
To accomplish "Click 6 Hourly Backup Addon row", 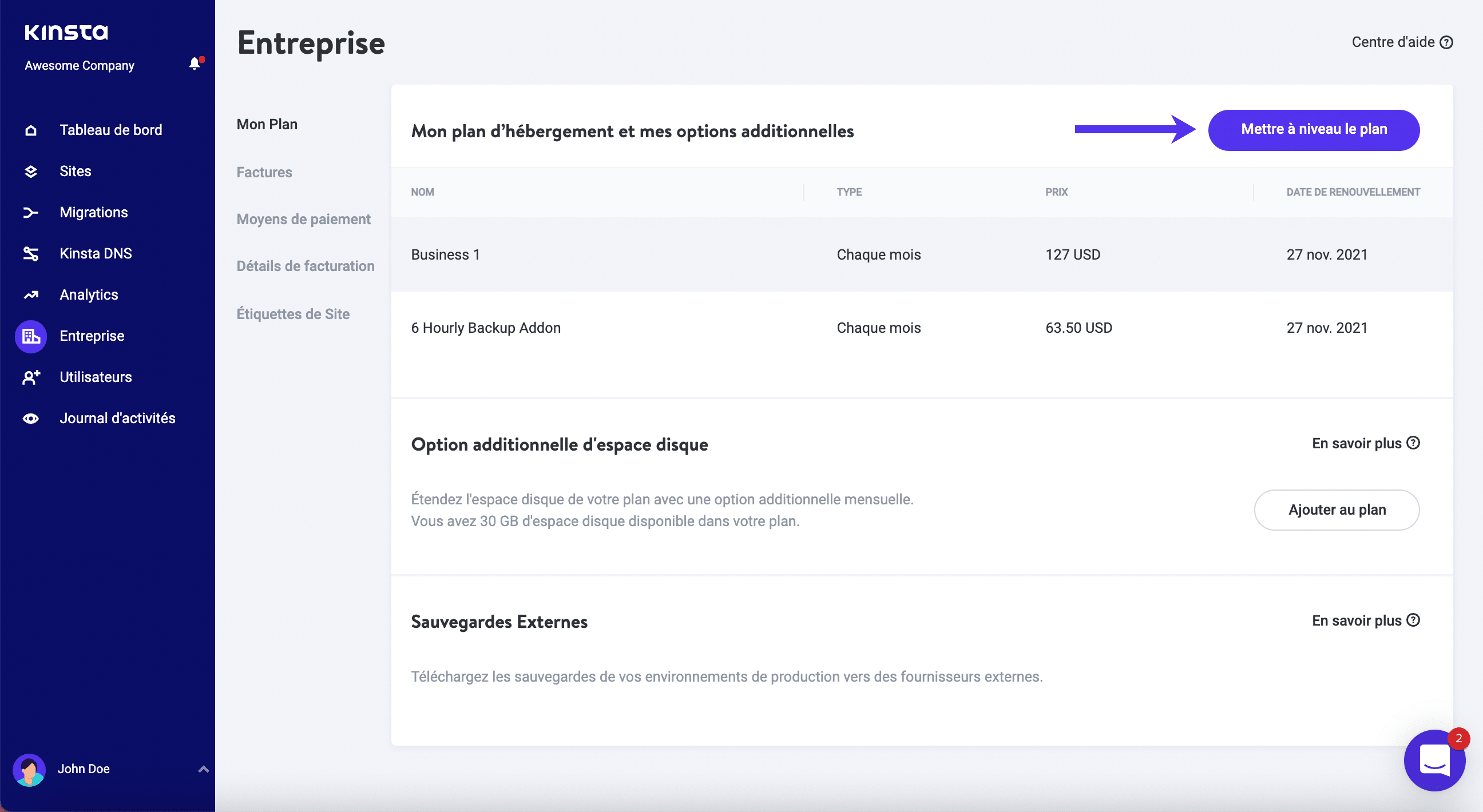I will [922, 328].
